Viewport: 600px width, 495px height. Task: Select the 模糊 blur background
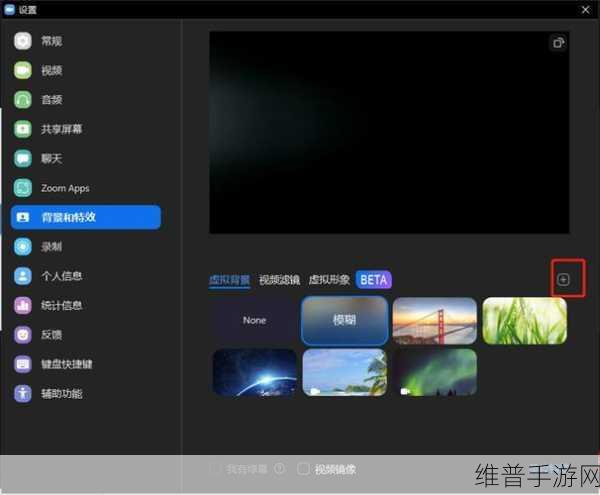[344, 321]
